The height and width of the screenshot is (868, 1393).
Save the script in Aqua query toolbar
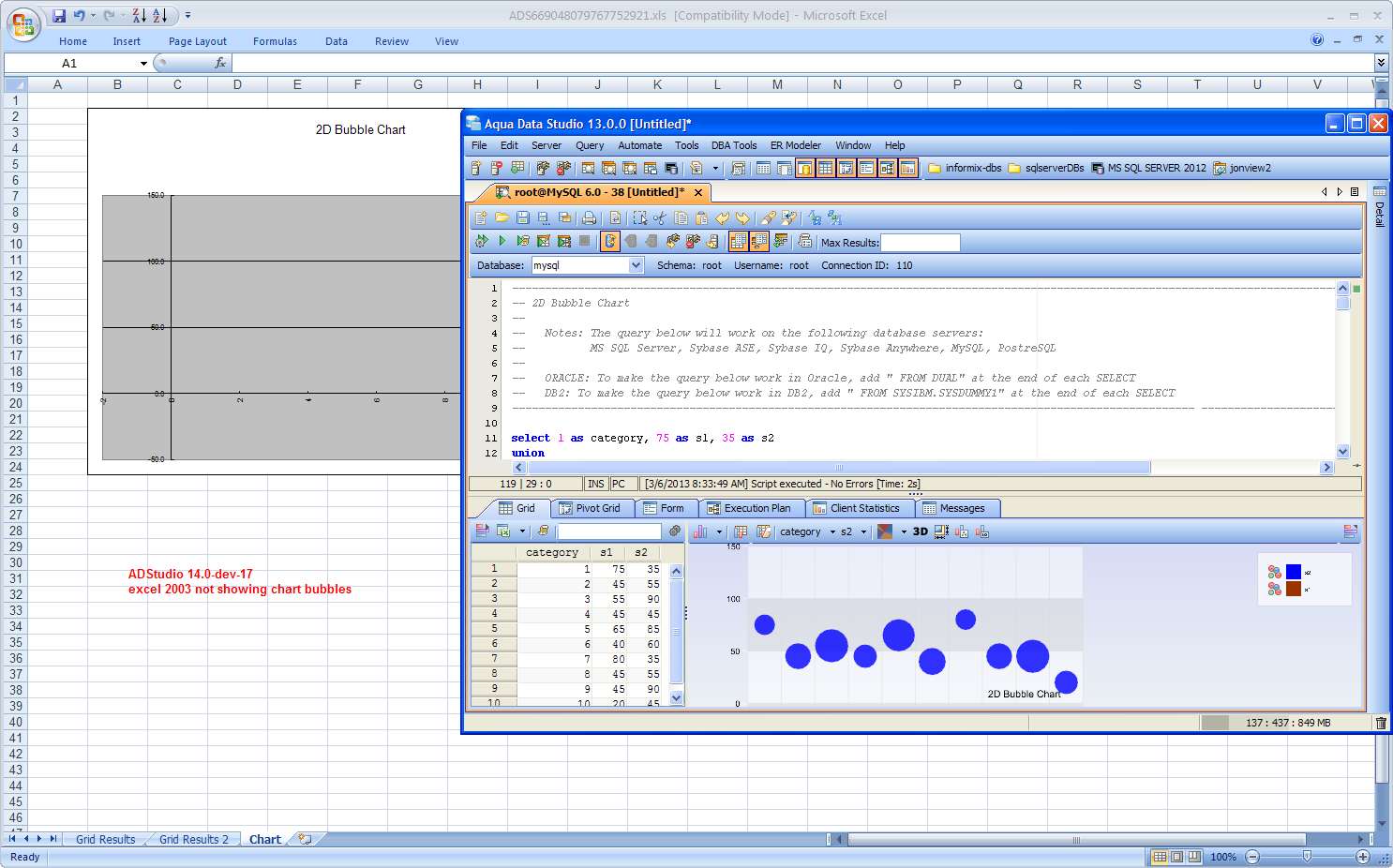pos(523,217)
